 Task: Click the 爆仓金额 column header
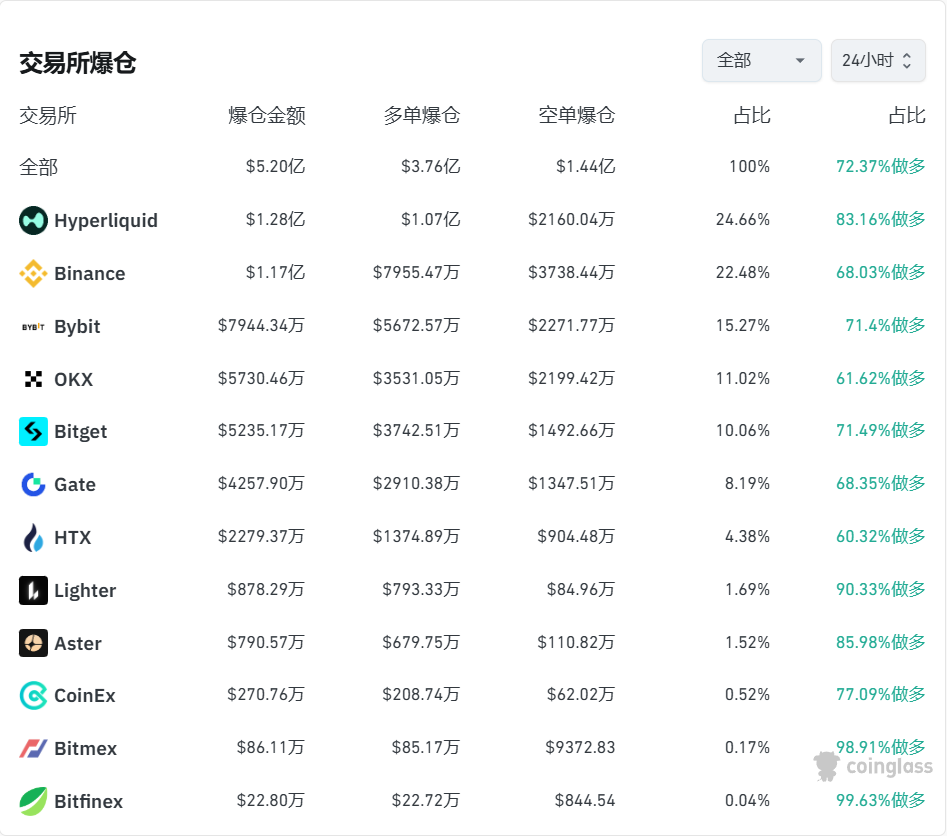coord(267,116)
